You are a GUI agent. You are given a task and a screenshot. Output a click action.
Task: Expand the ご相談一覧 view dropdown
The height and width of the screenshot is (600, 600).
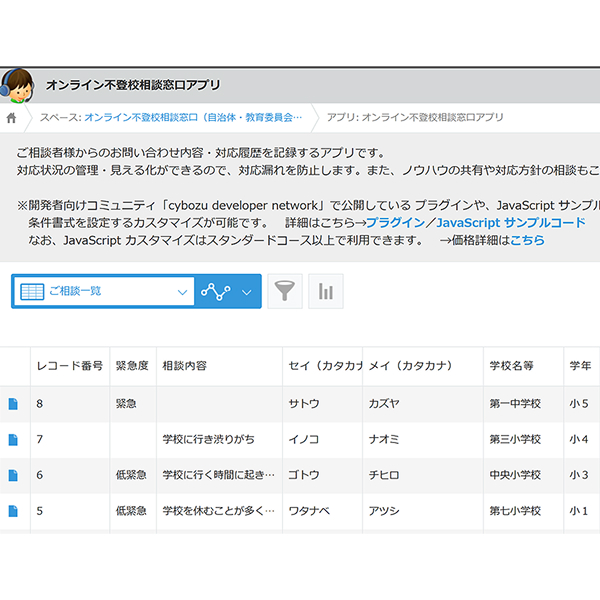click(x=182, y=292)
